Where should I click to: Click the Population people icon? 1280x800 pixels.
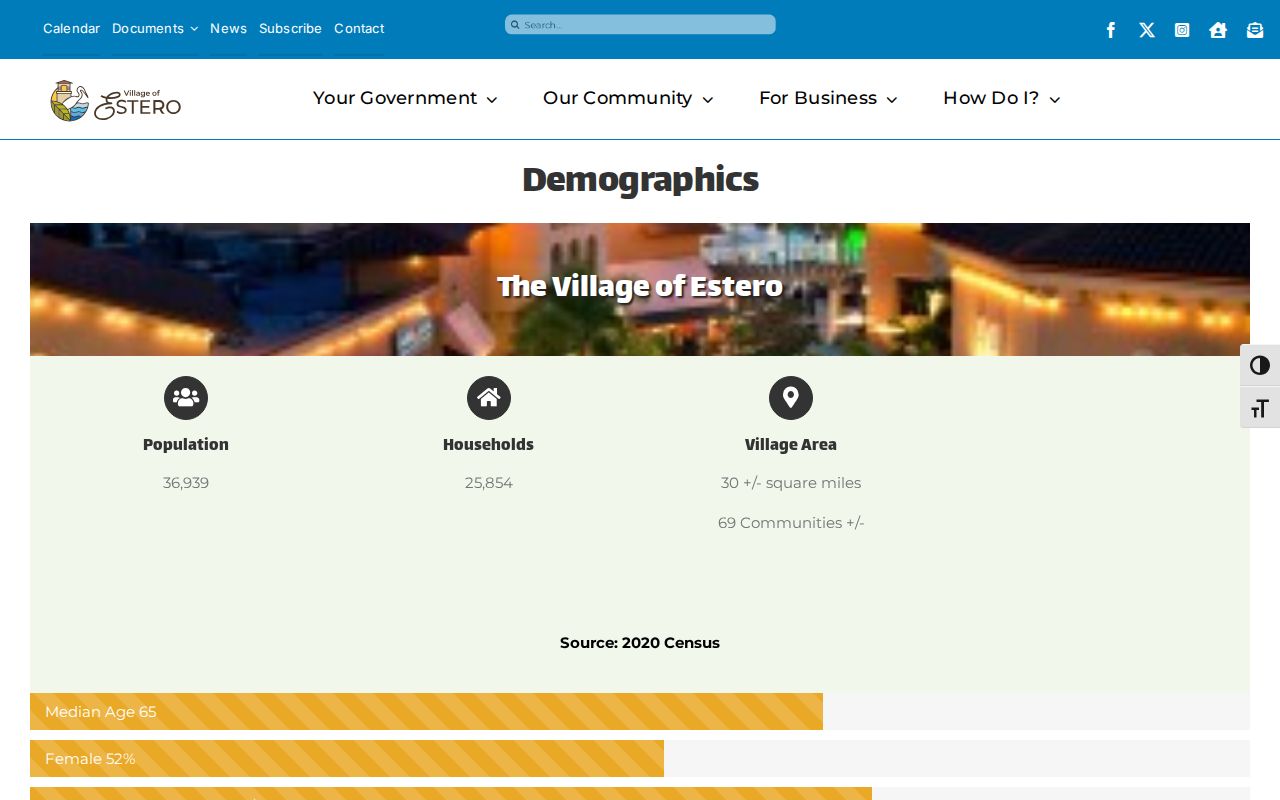[x=186, y=398]
